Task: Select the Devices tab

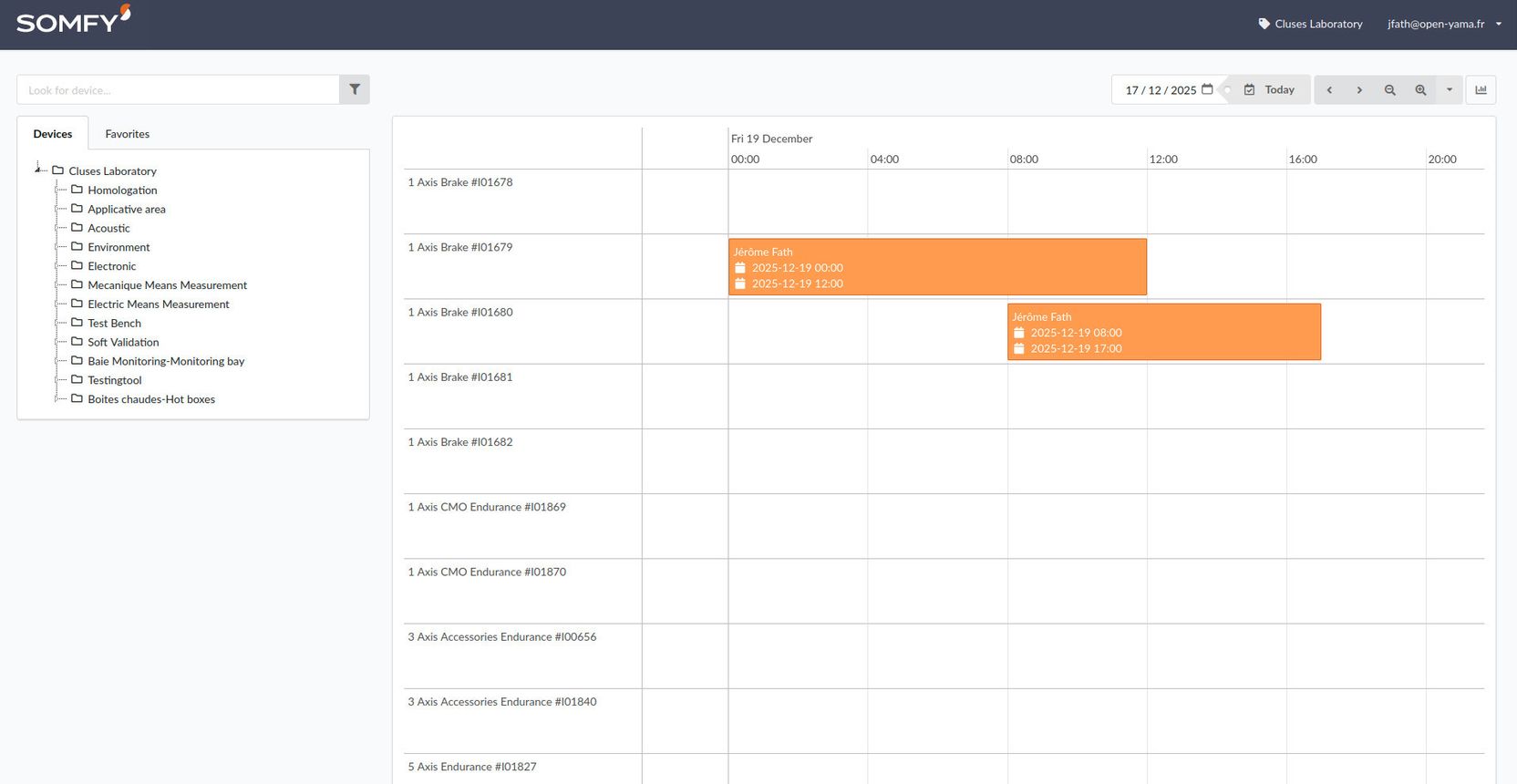Action: coord(53,133)
